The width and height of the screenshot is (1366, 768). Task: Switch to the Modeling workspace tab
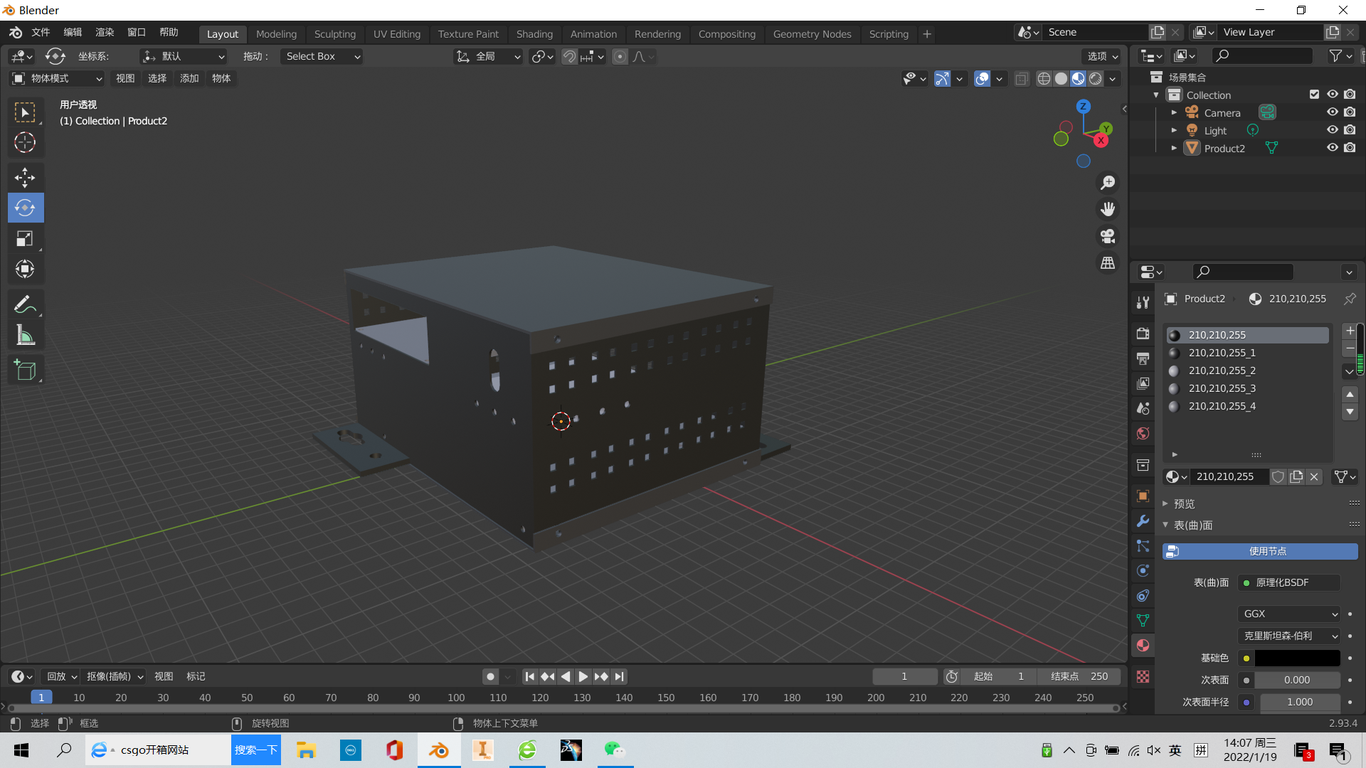point(276,34)
